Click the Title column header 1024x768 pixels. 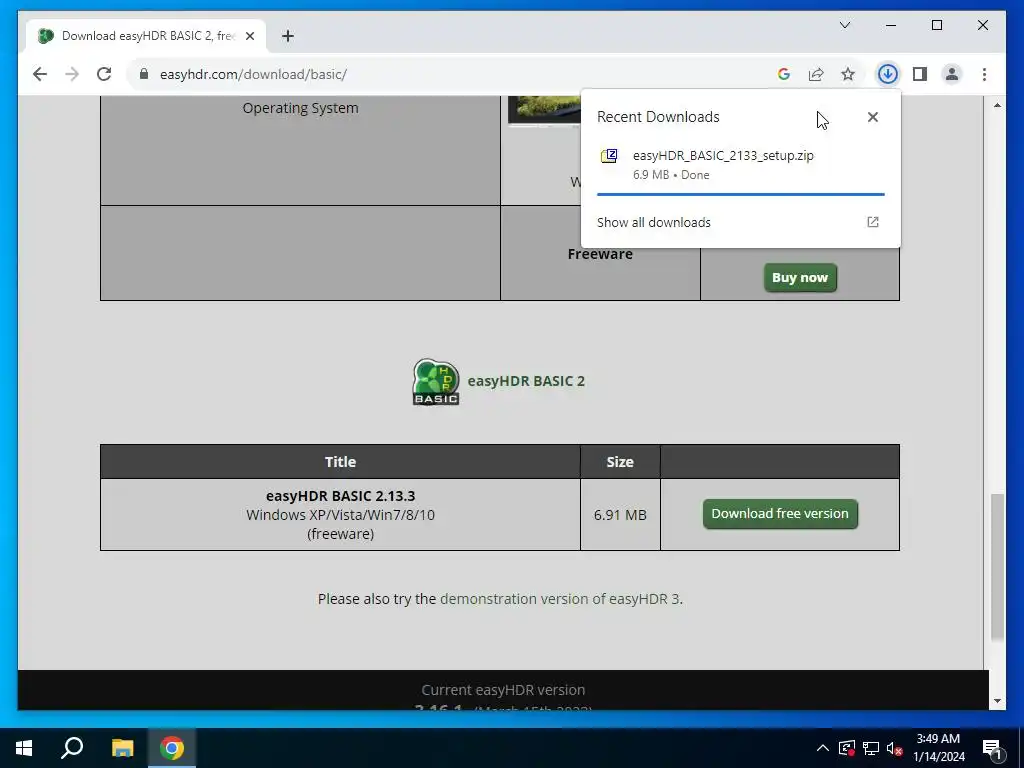coord(340,462)
